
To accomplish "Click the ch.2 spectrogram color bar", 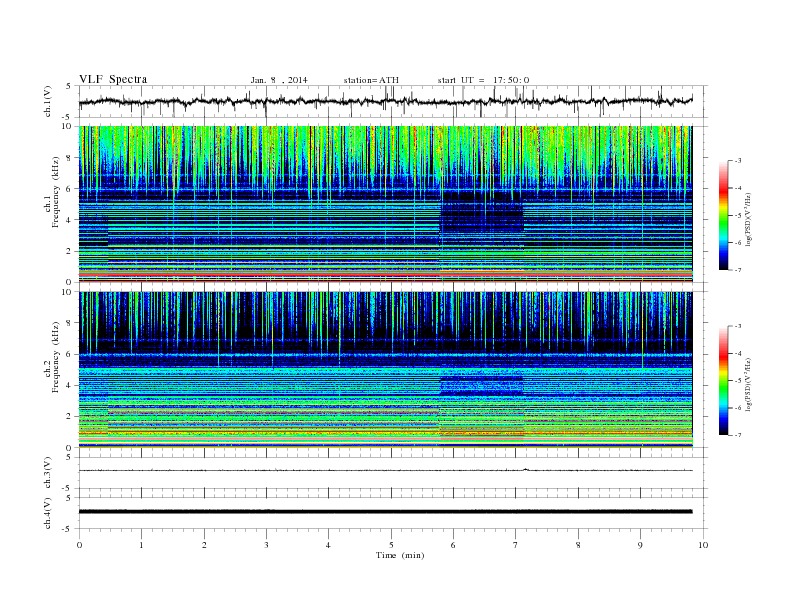I will tap(723, 381).
